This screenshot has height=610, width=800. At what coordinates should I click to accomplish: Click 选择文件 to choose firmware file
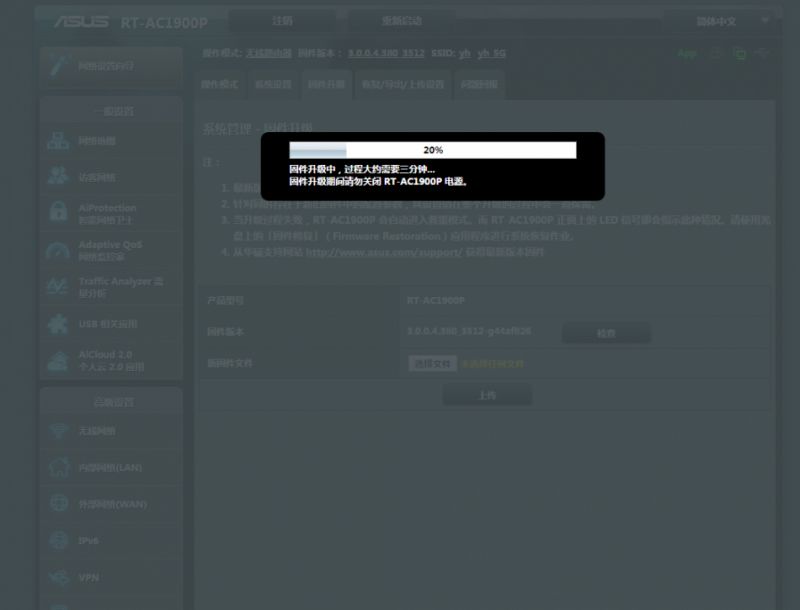432,364
